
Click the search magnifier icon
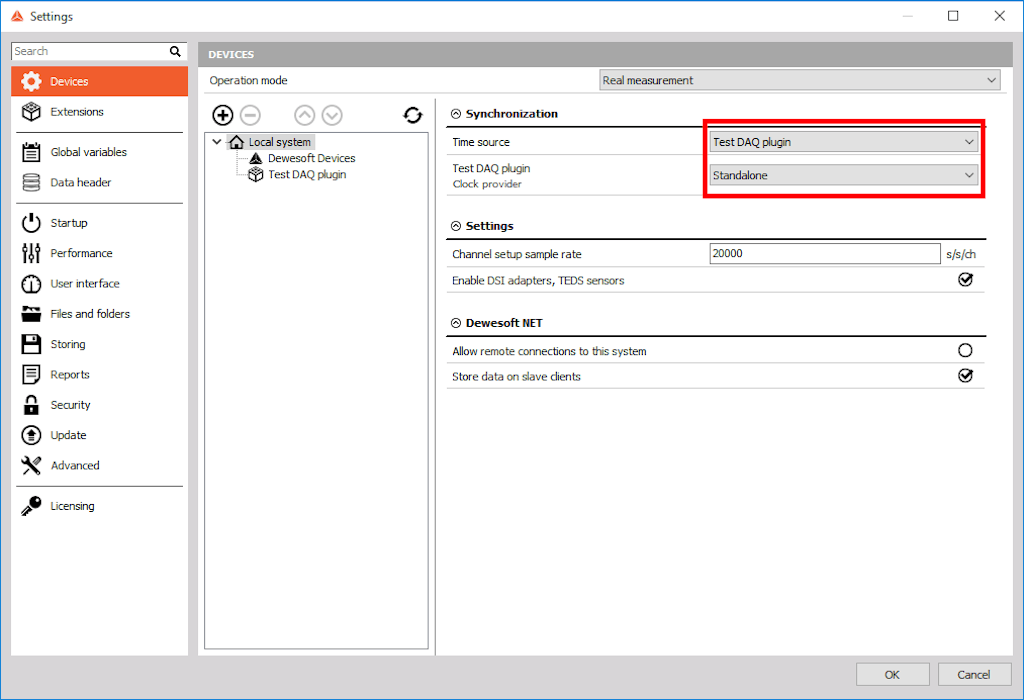[175, 51]
